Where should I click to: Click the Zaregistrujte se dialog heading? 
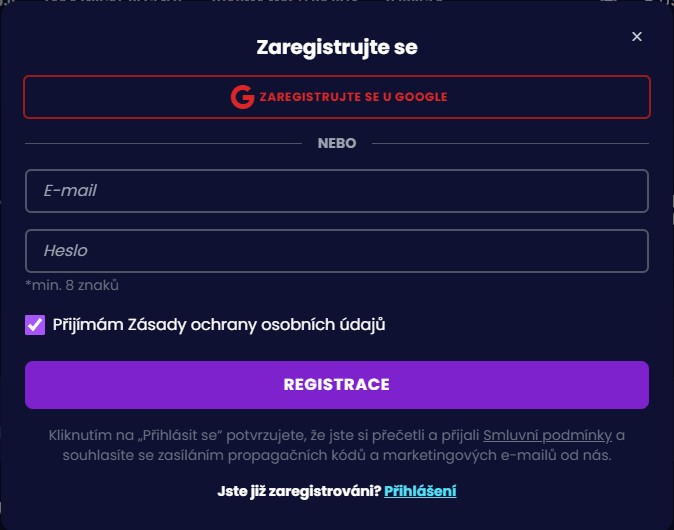(x=337, y=47)
